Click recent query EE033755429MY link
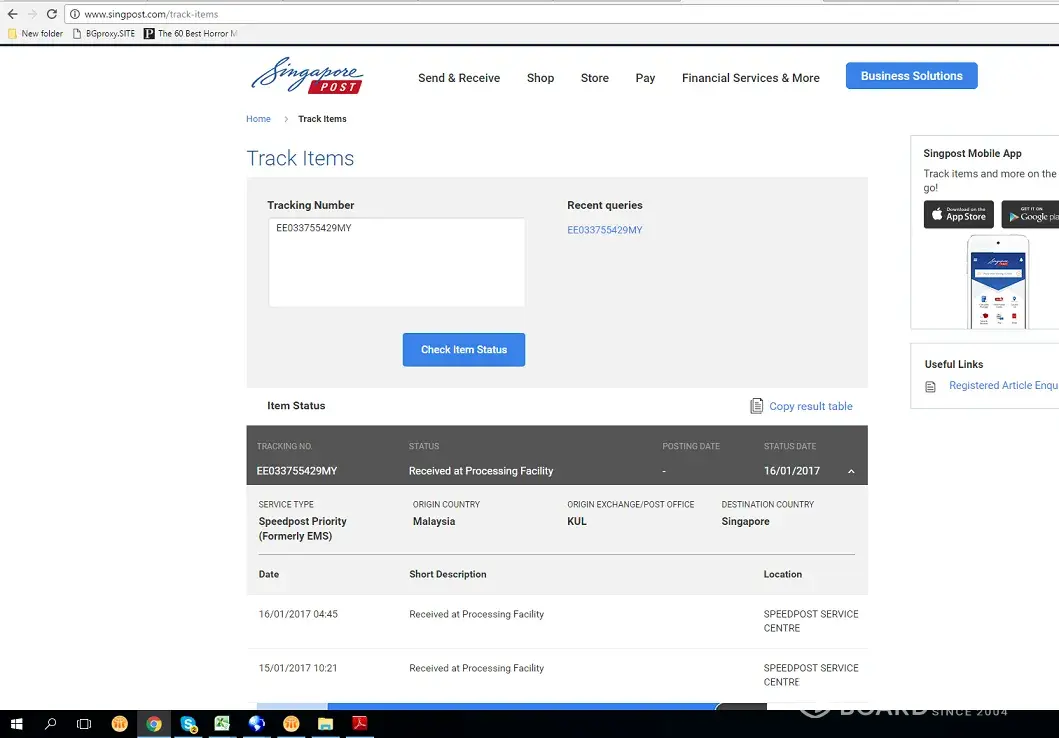1059x738 pixels. pyautogui.click(x=605, y=230)
